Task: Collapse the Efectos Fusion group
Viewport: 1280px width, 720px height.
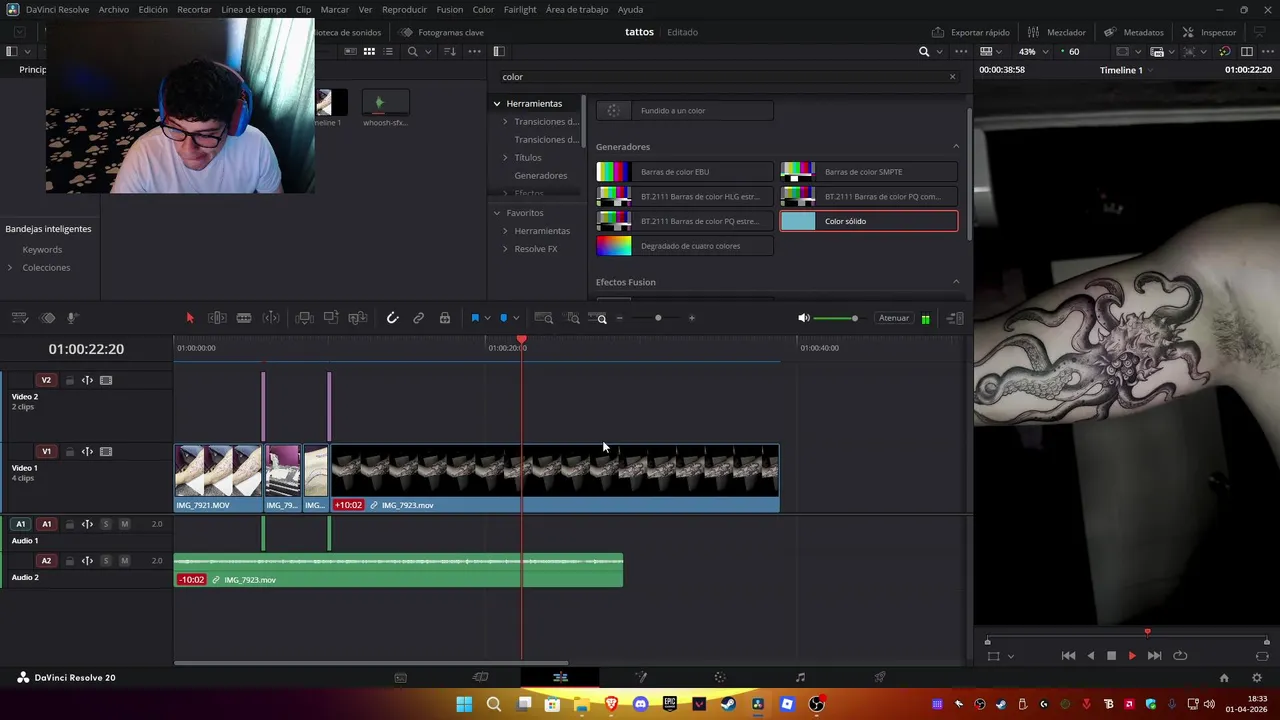Action: [956, 282]
